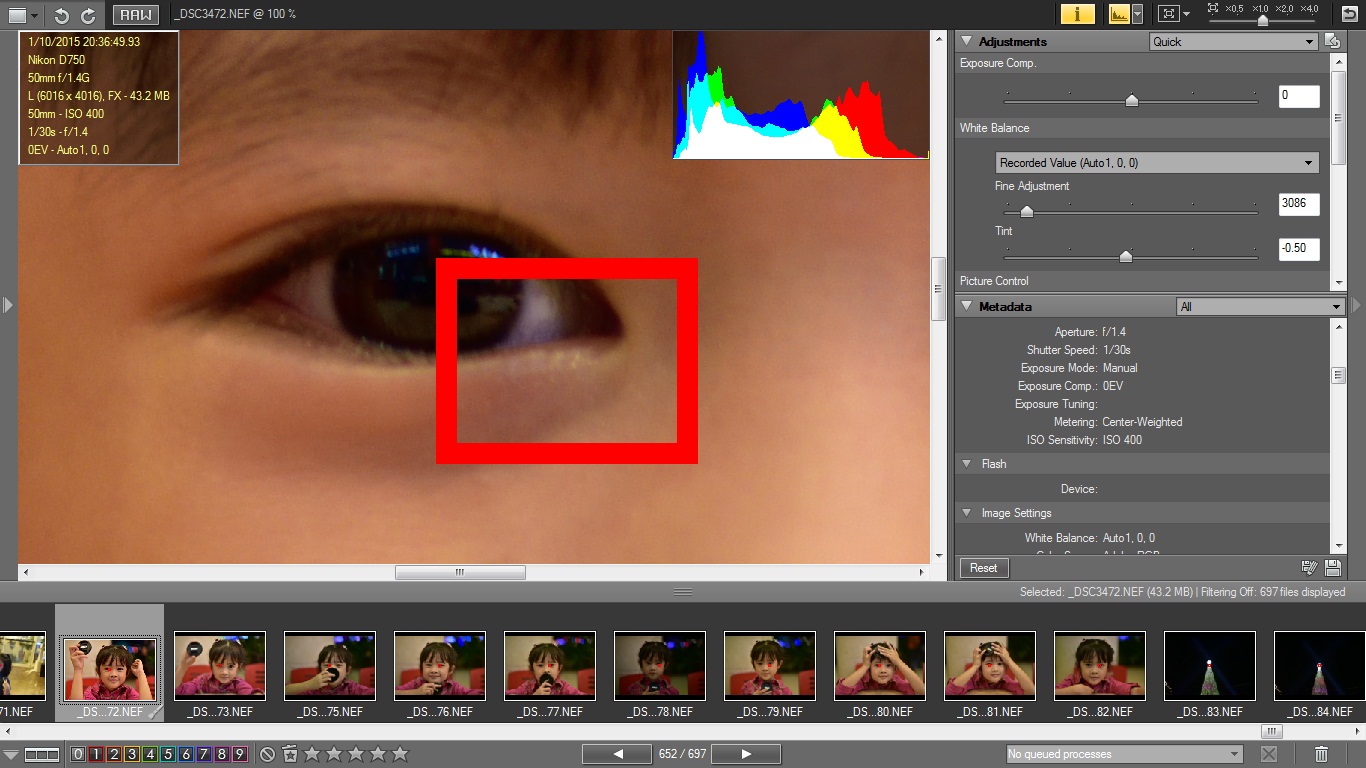
Task: Click the Exposure Comp. slider handle
Action: (x=1131, y=100)
